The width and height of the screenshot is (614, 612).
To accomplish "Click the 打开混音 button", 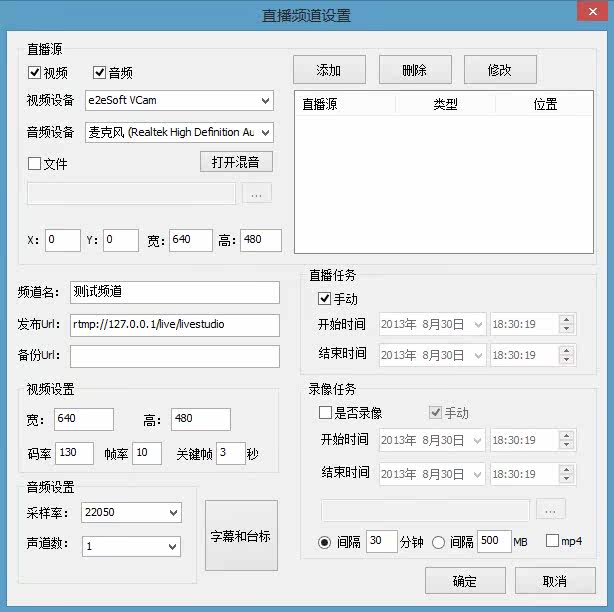I will tap(236, 162).
